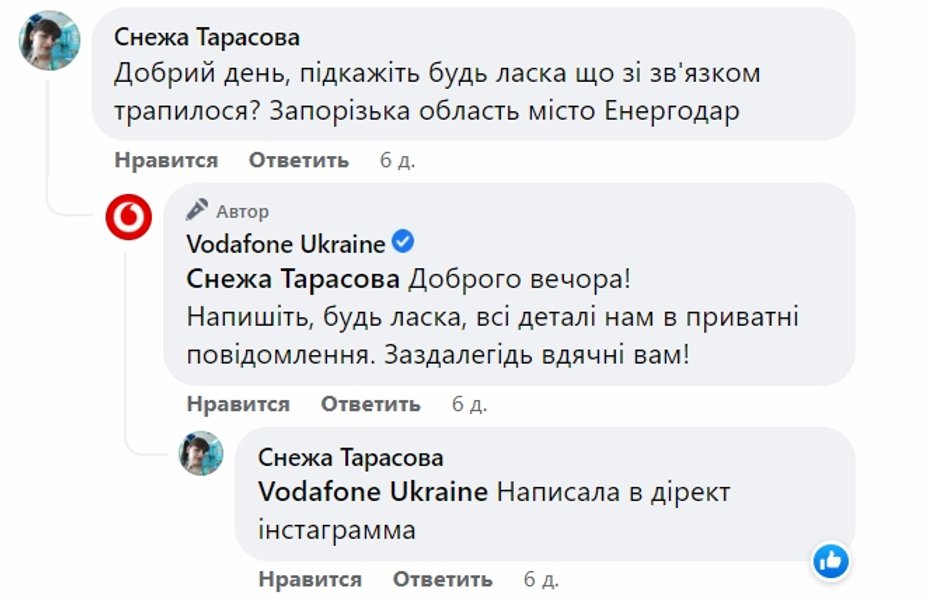Click Снежа Тарасова's avatar on the top comment
Viewport: 925px width, 600px height.
[x=50, y=41]
